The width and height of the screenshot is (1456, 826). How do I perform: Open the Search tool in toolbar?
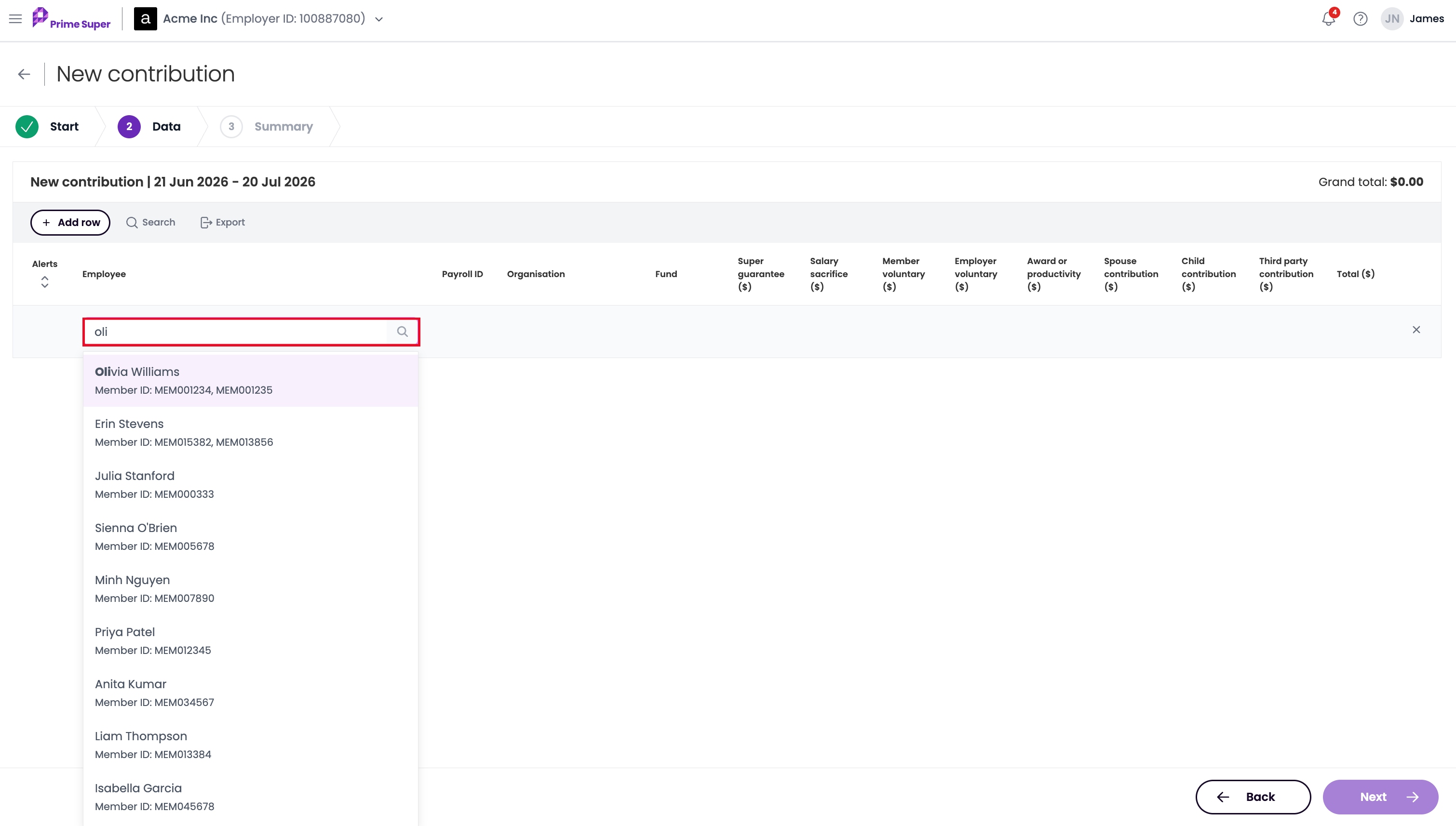(x=150, y=222)
